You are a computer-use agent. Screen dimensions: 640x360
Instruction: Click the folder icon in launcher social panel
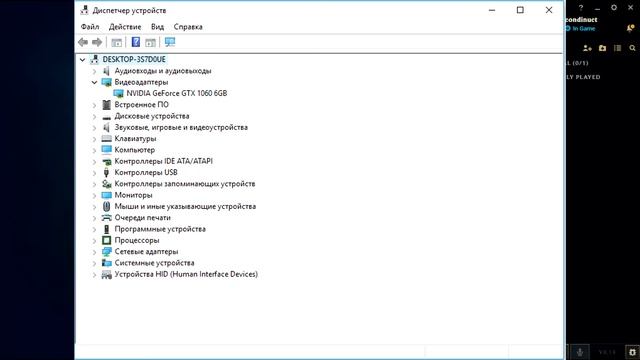pos(602,48)
